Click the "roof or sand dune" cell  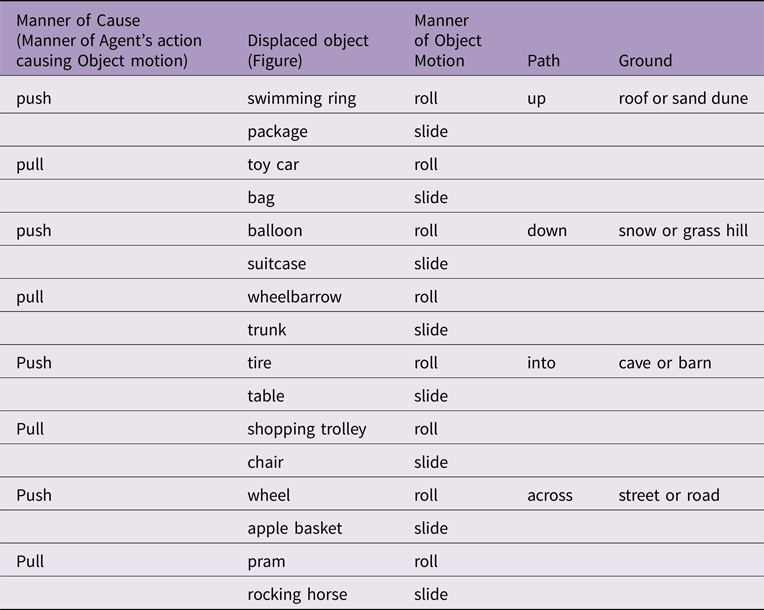[683, 99]
